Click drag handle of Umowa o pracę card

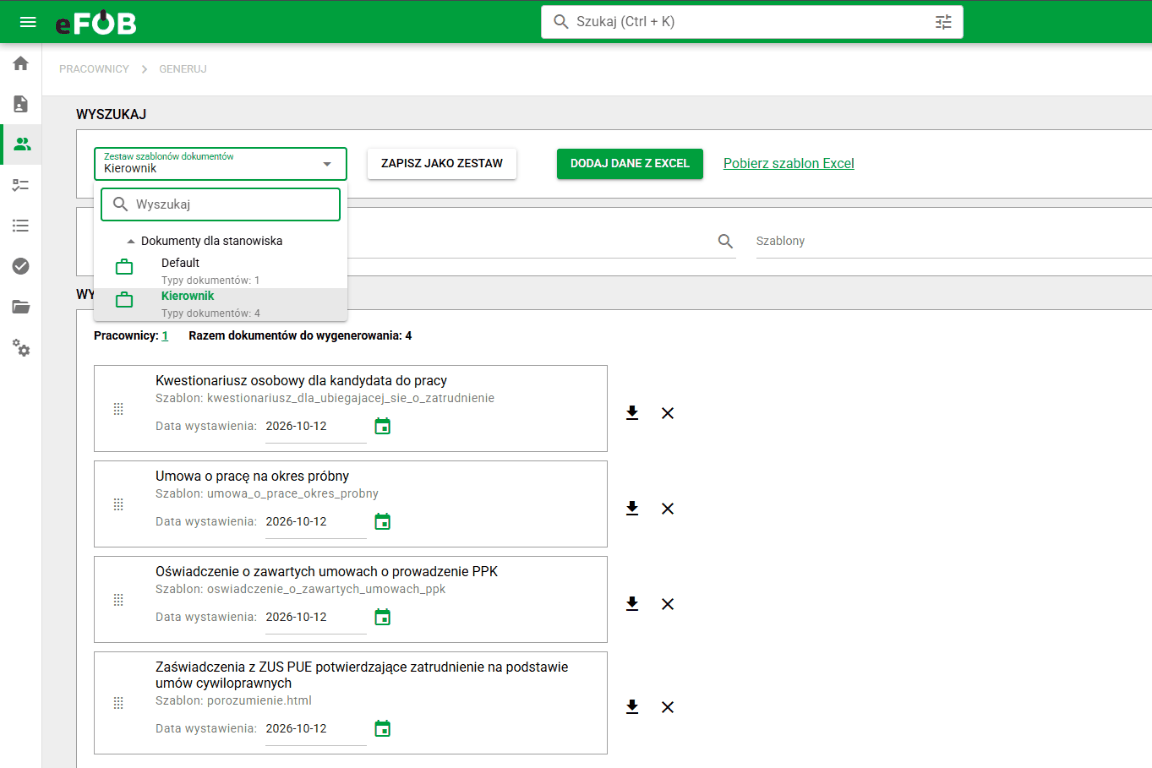point(118,505)
